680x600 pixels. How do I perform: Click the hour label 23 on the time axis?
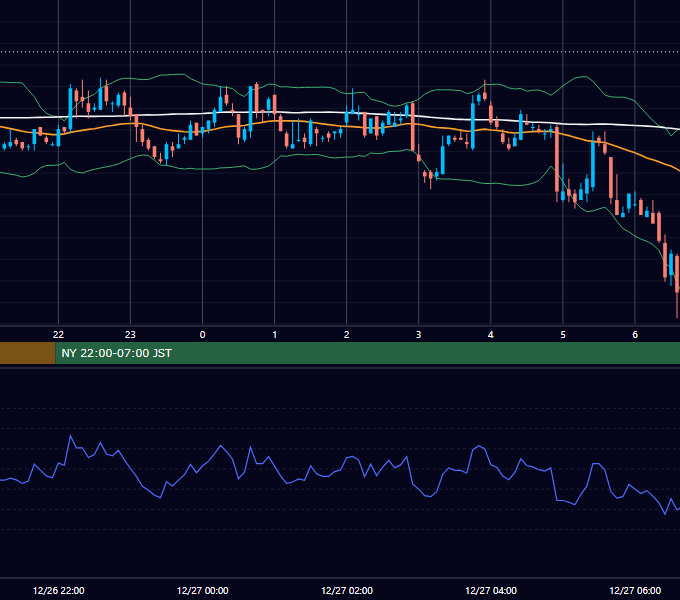pos(130,334)
